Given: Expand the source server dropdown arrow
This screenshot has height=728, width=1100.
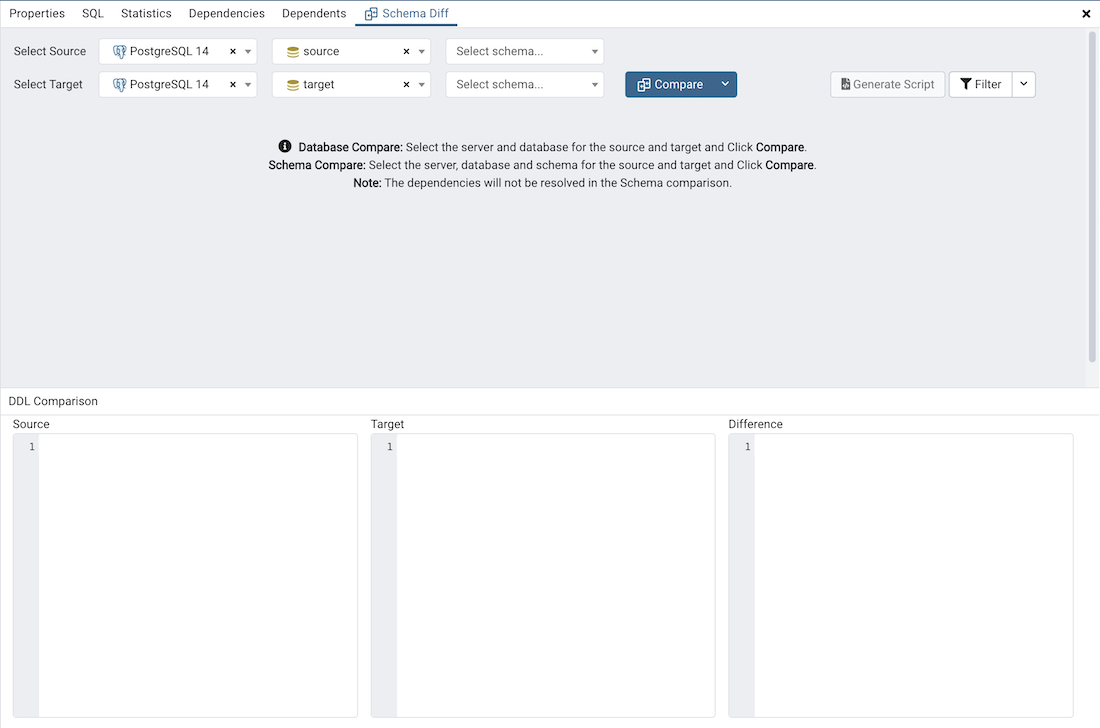Looking at the screenshot, I should (x=248, y=51).
